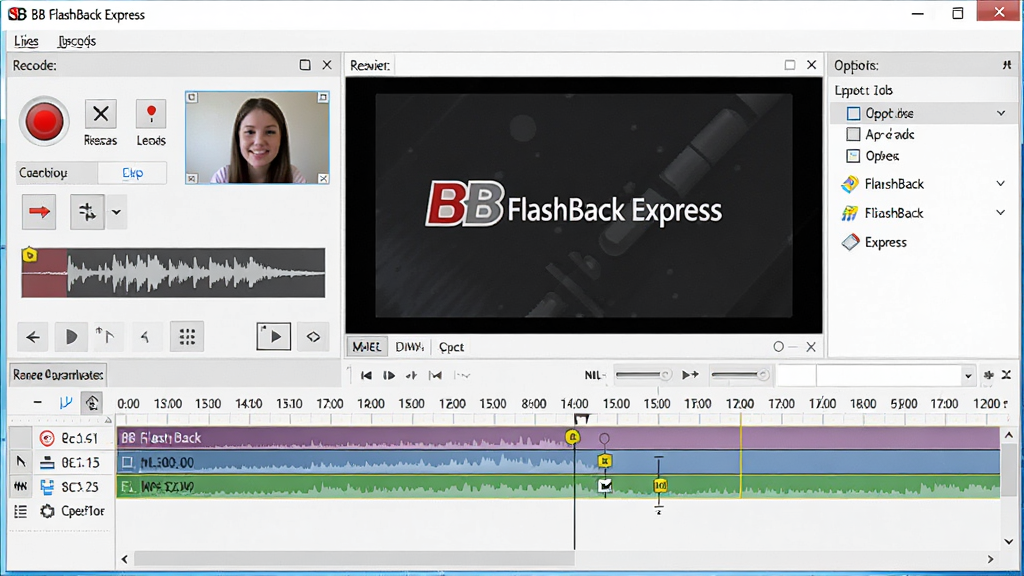This screenshot has width=1024, height=576.
Task: Click the Cperflor gear row
Action: (x=72, y=511)
